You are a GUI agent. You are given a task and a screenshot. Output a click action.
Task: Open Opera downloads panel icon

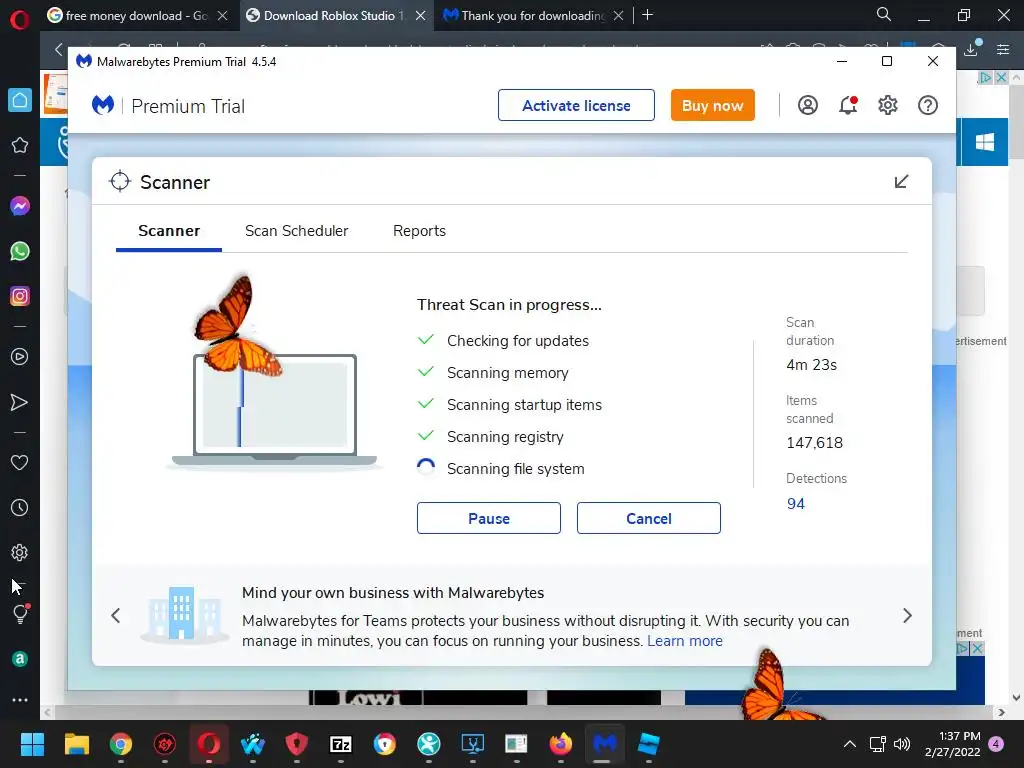click(x=971, y=48)
